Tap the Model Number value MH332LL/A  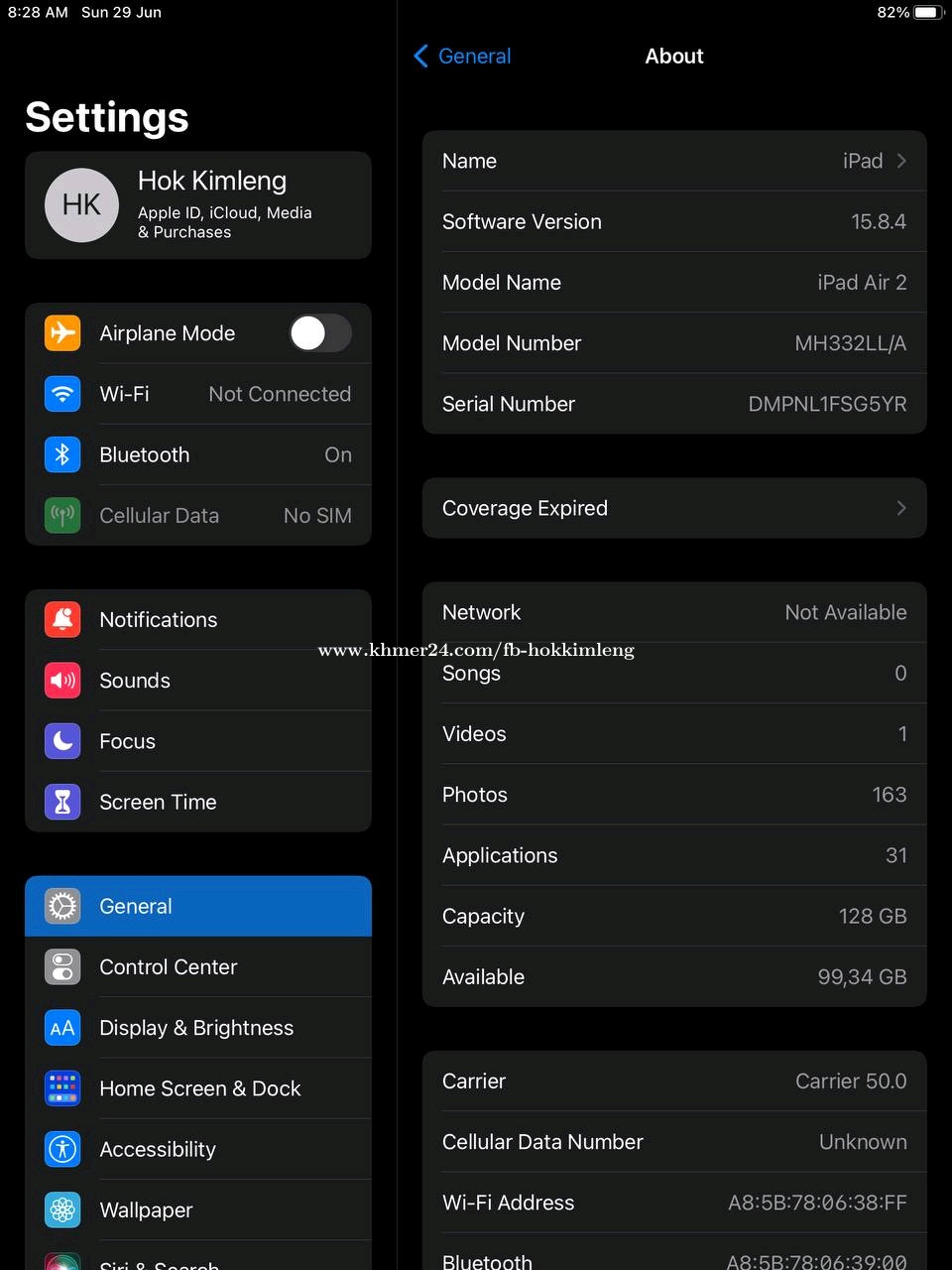coord(851,343)
